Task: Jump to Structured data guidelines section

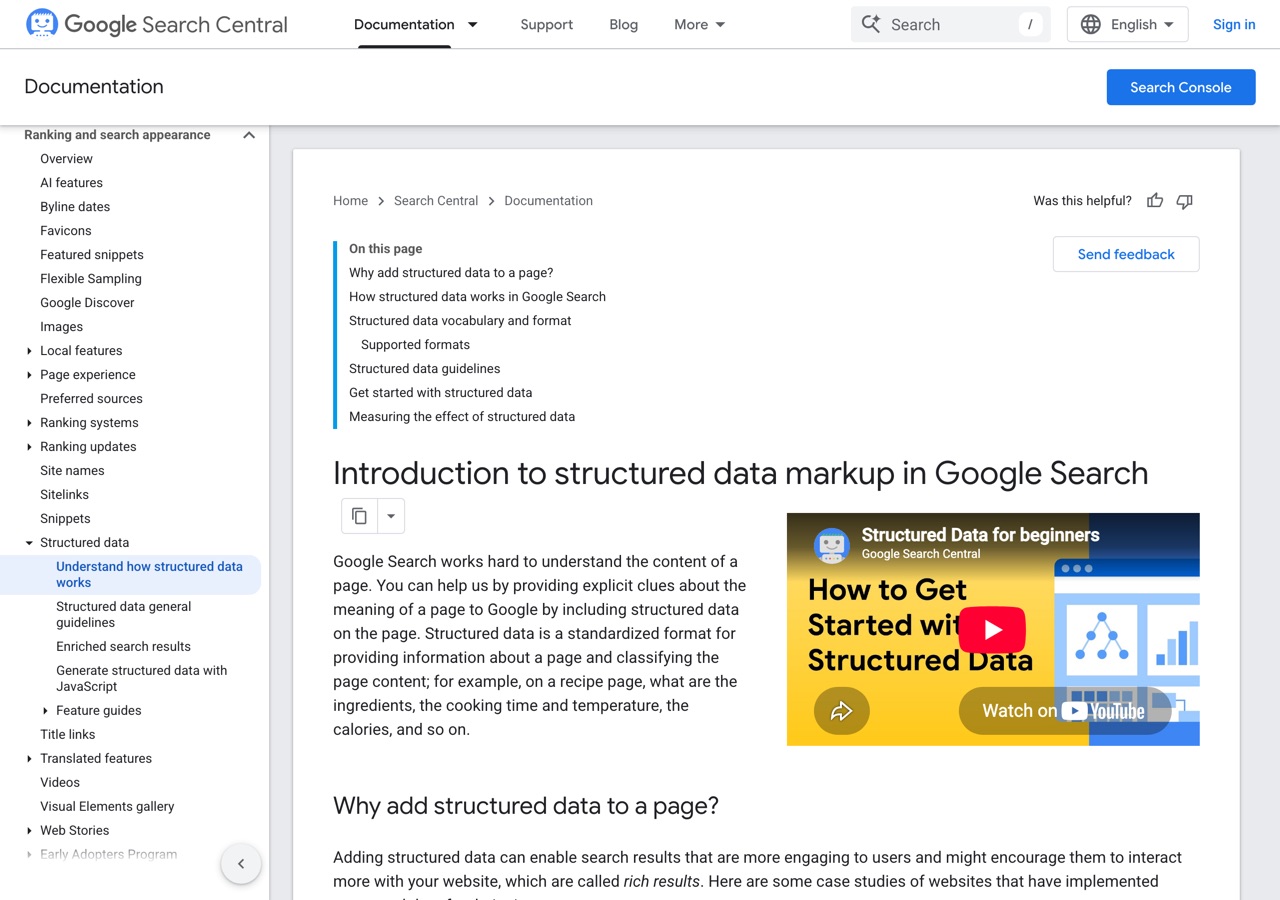Action: pyautogui.click(x=424, y=369)
